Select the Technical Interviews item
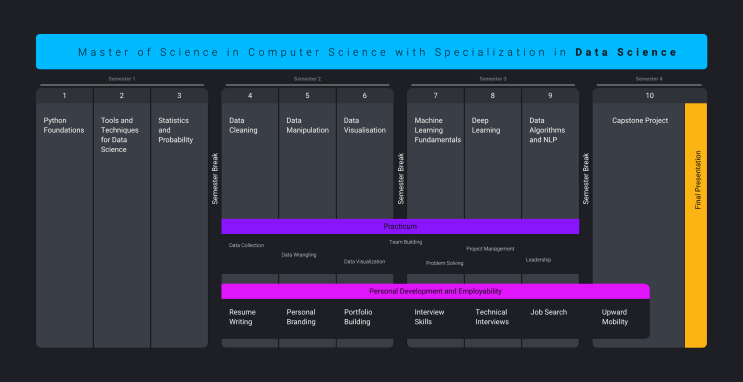Image resolution: width=743 pixels, height=382 pixels. (x=492, y=317)
